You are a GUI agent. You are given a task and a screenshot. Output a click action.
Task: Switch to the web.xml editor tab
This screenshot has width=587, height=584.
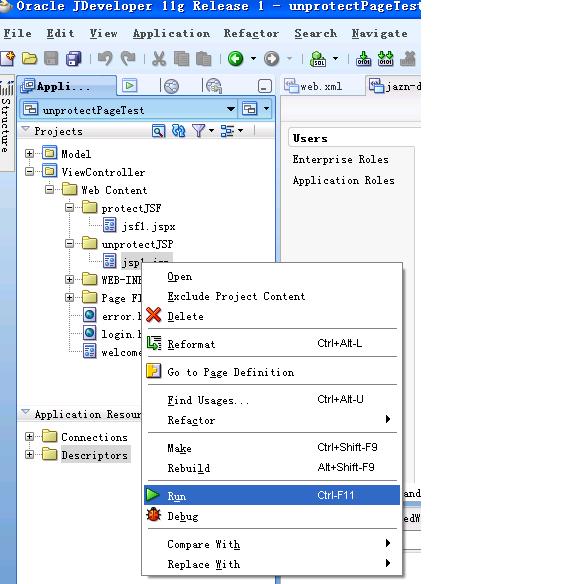tap(321, 86)
